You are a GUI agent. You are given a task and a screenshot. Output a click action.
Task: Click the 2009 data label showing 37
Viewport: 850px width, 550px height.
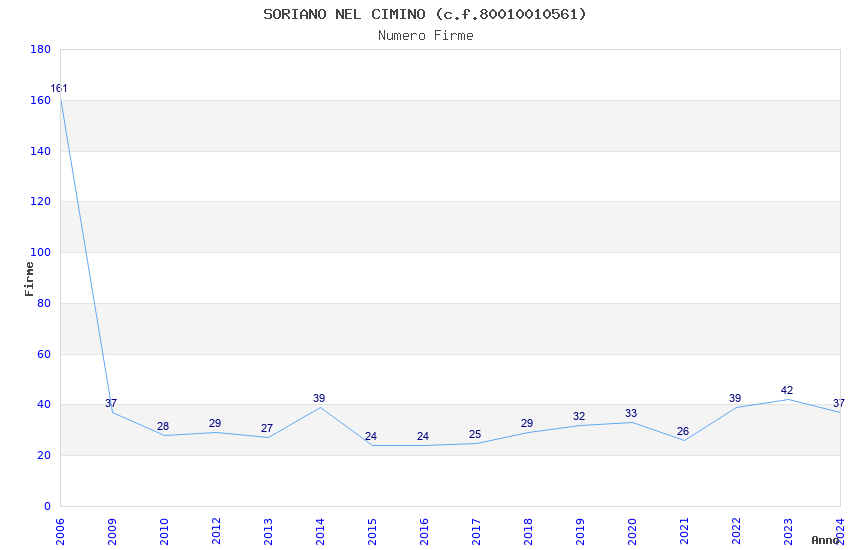tap(111, 403)
